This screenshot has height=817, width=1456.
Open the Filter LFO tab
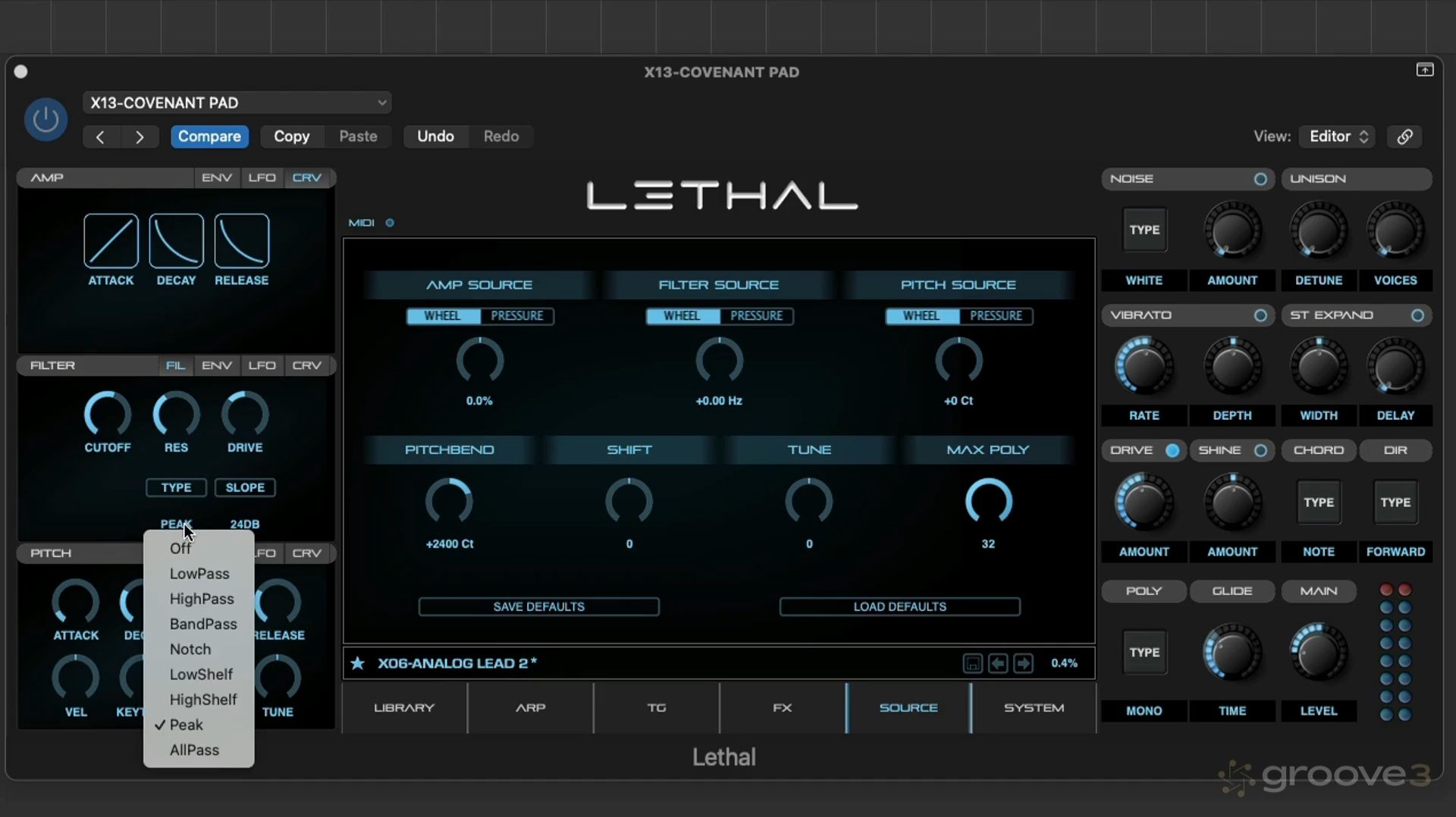[262, 365]
